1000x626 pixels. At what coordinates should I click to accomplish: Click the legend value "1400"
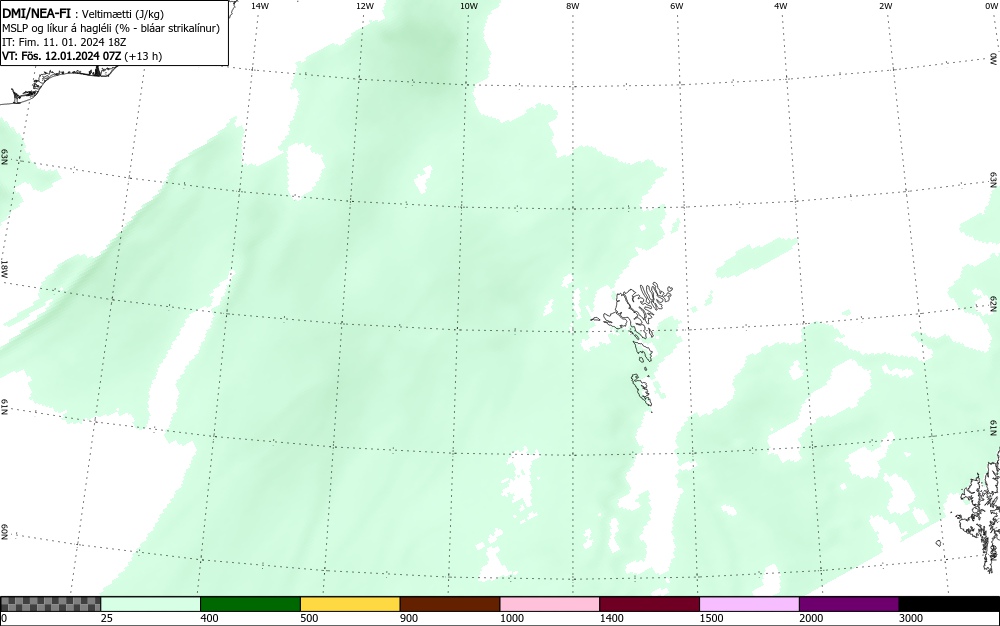611,618
